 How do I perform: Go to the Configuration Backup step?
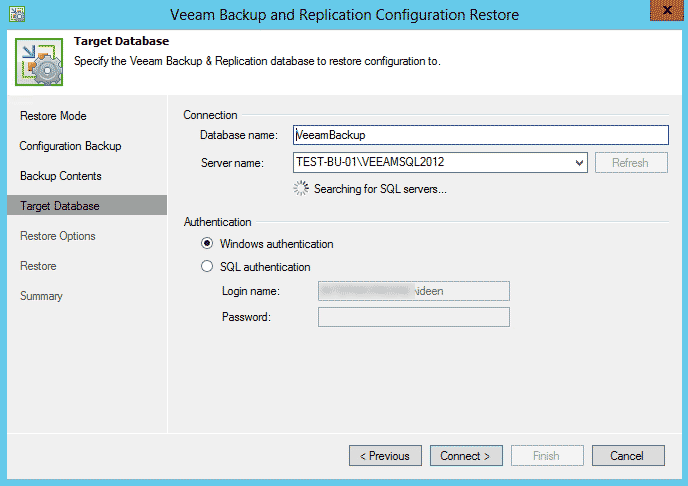tap(70, 146)
